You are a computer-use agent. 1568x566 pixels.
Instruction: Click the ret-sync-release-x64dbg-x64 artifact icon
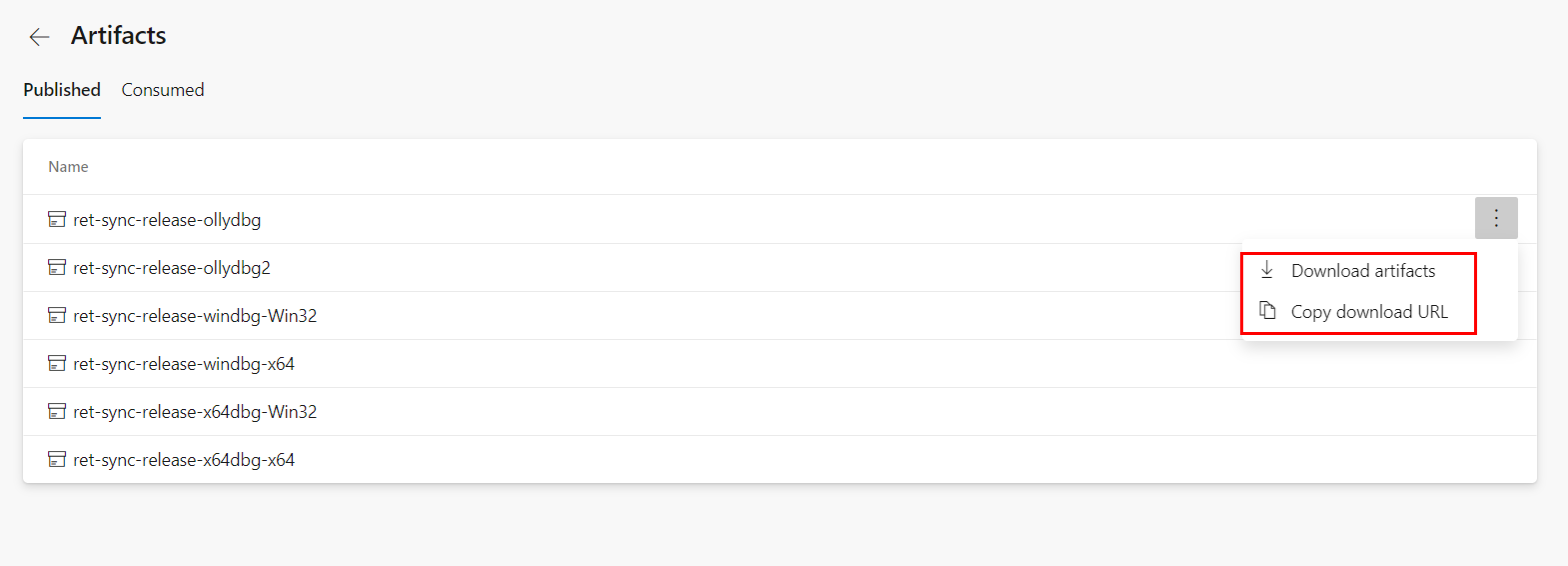pyautogui.click(x=57, y=459)
